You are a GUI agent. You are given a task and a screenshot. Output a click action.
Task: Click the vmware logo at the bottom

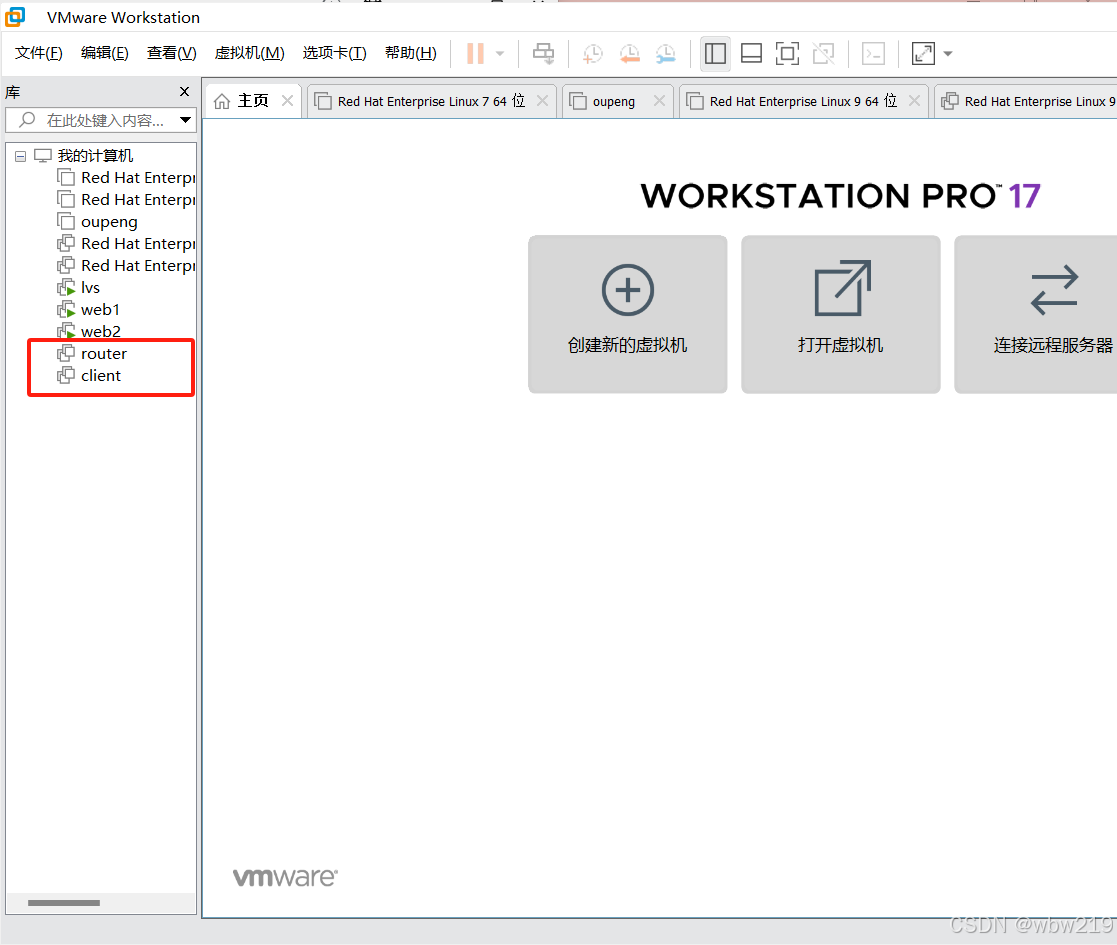pyautogui.click(x=286, y=877)
